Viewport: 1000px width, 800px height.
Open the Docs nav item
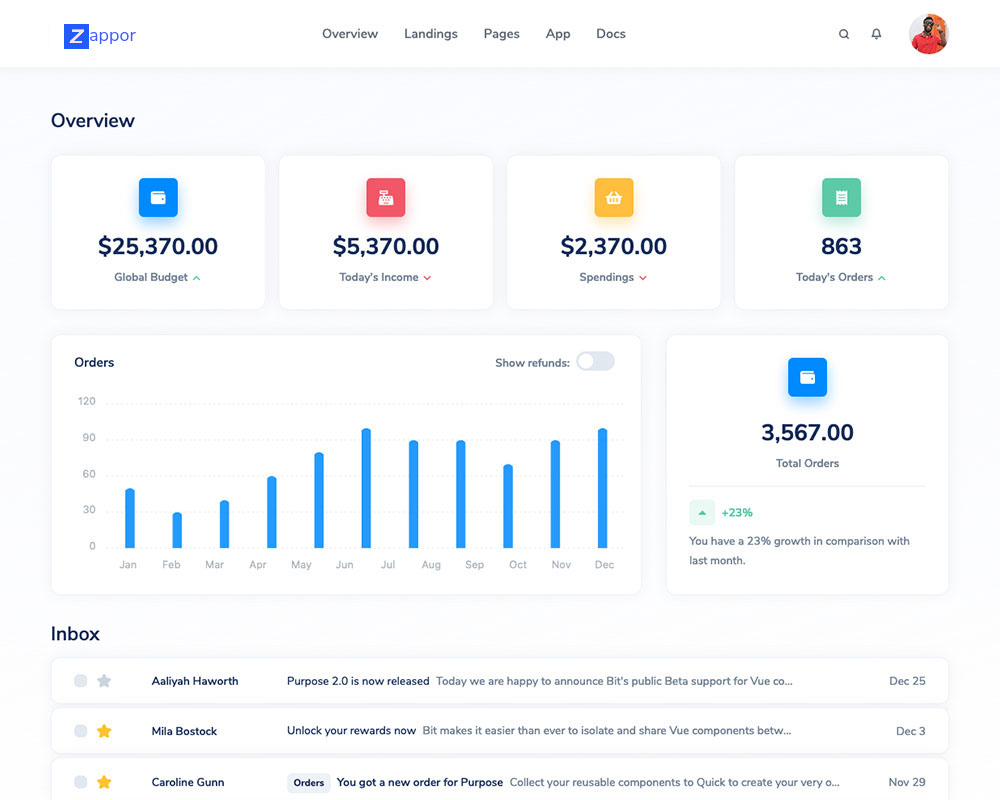[x=610, y=34]
